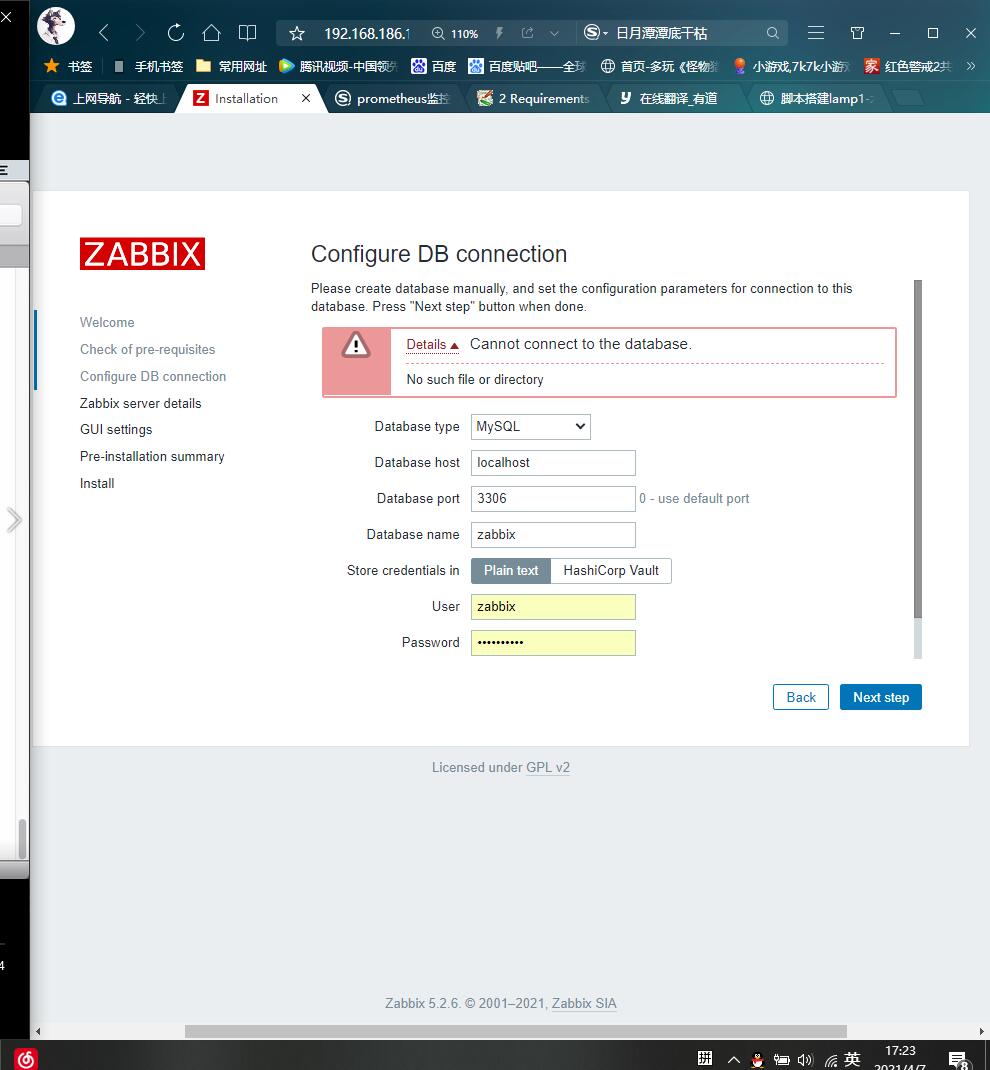Switch to 脚本搭建lamp1 tab
990x1070 pixels.
pos(817,98)
